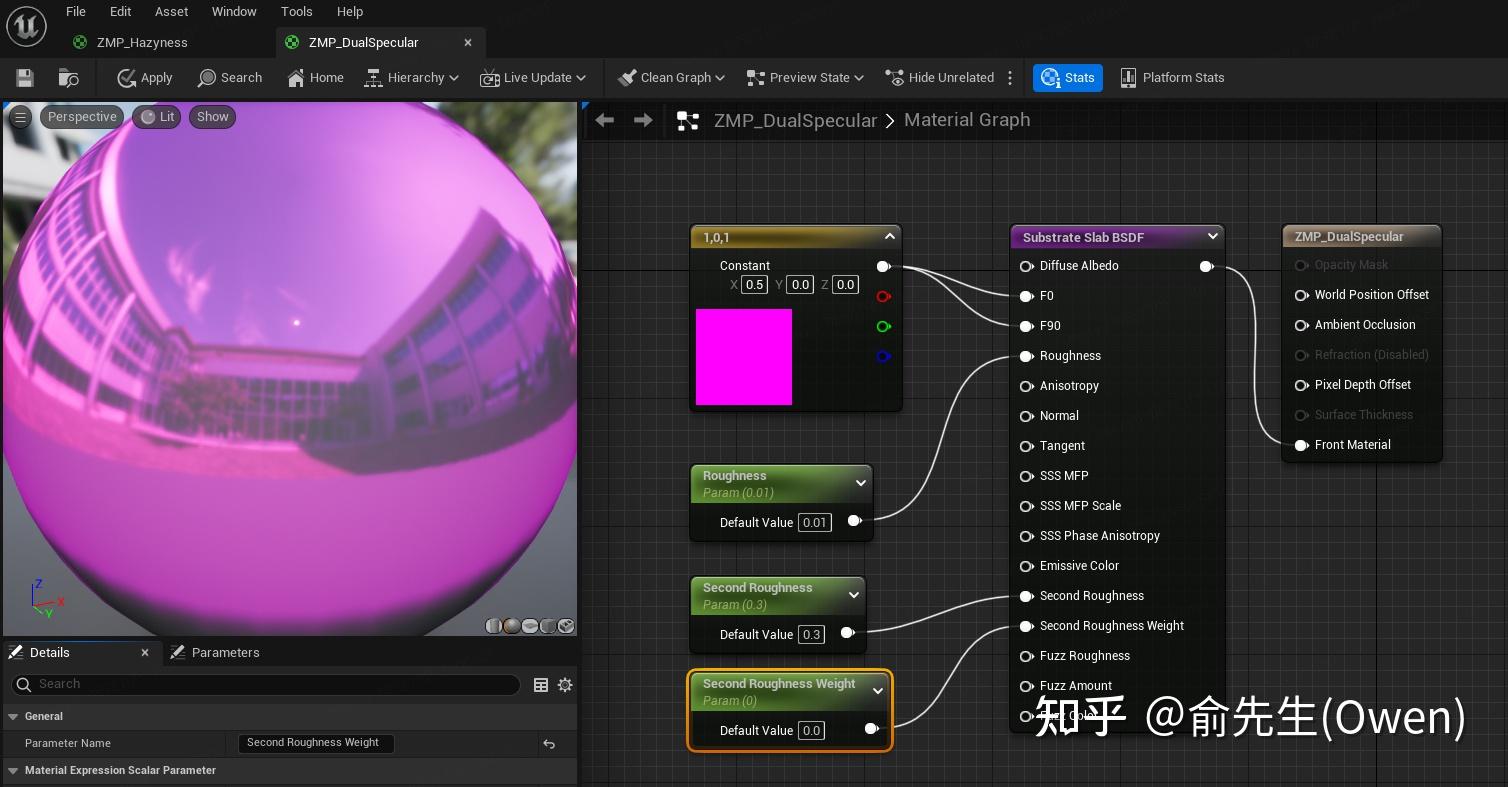This screenshot has width=1508, height=787.
Task: Open Platform Stats
Action: (x=1171, y=78)
